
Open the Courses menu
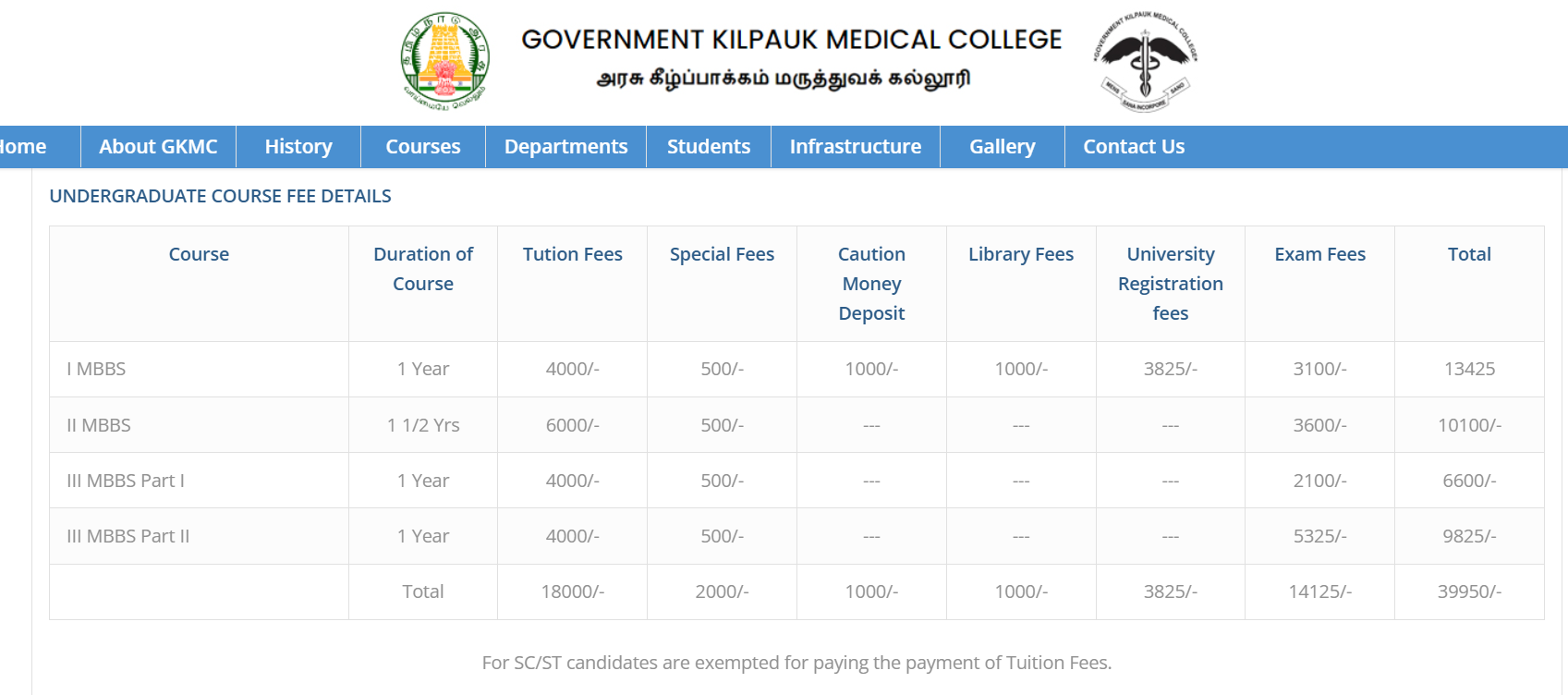(422, 147)
